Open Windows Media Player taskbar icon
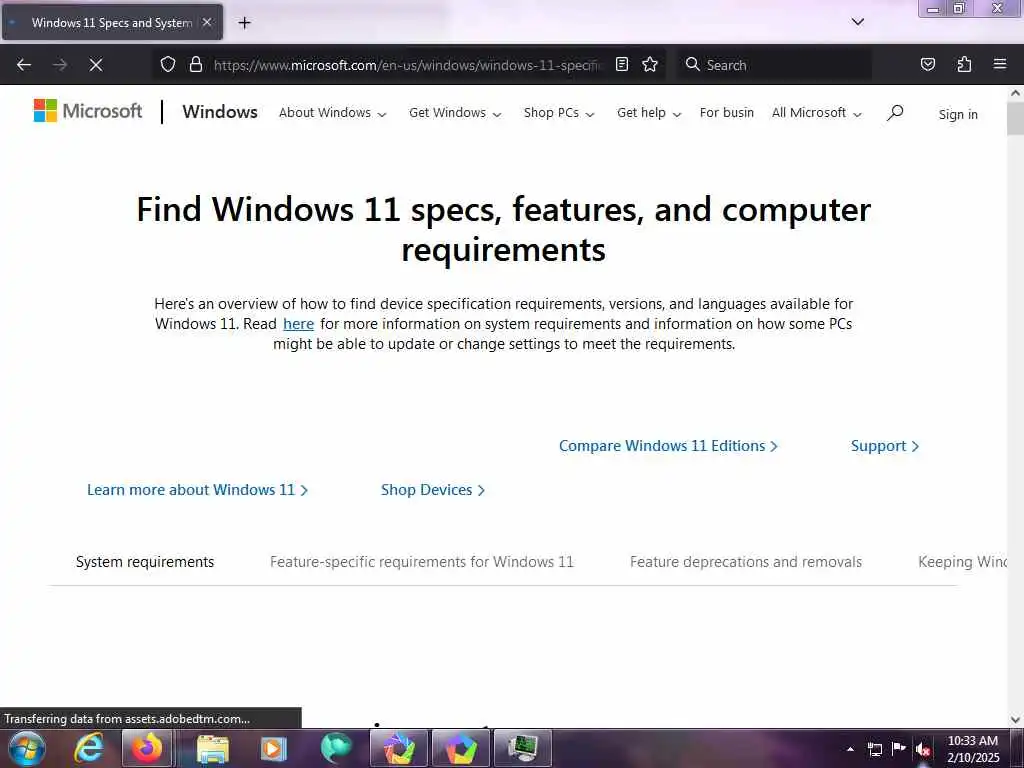 pos(274,749)
